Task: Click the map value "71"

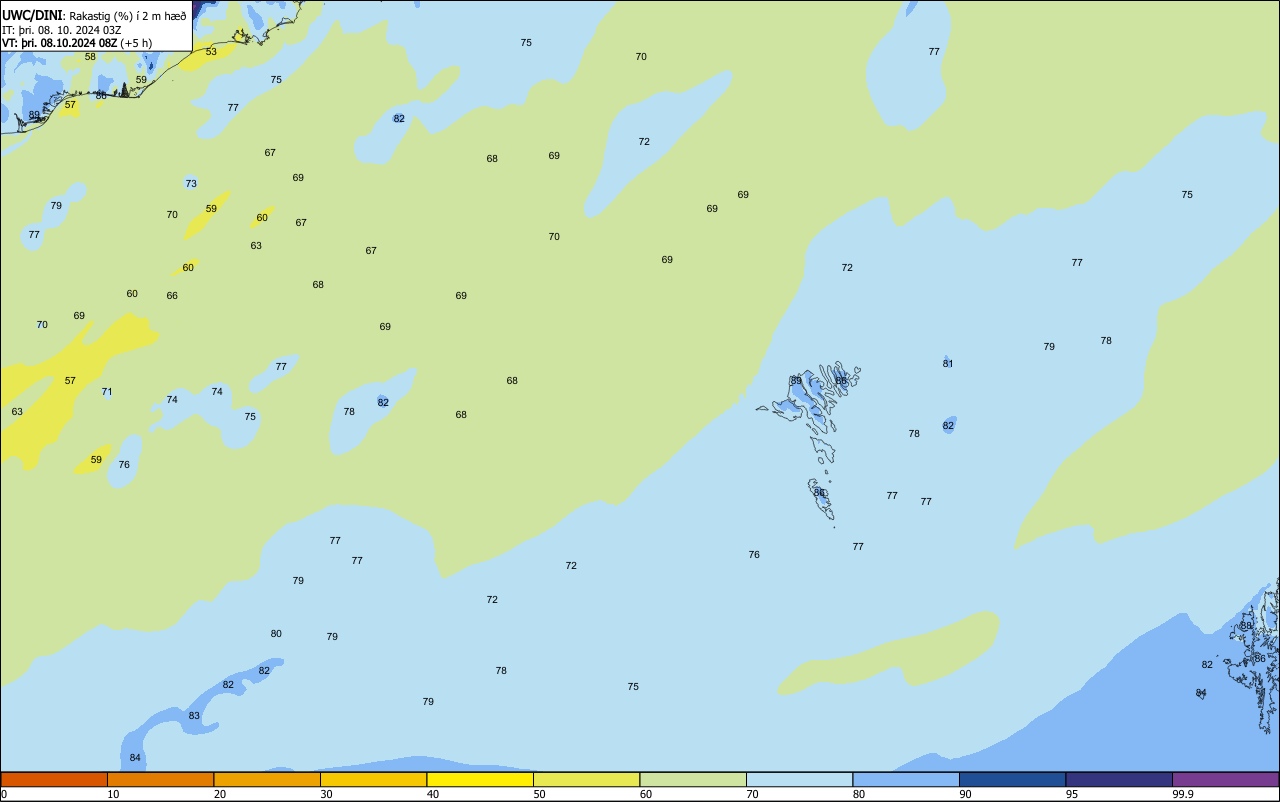Action: click(x=107, y=392)
